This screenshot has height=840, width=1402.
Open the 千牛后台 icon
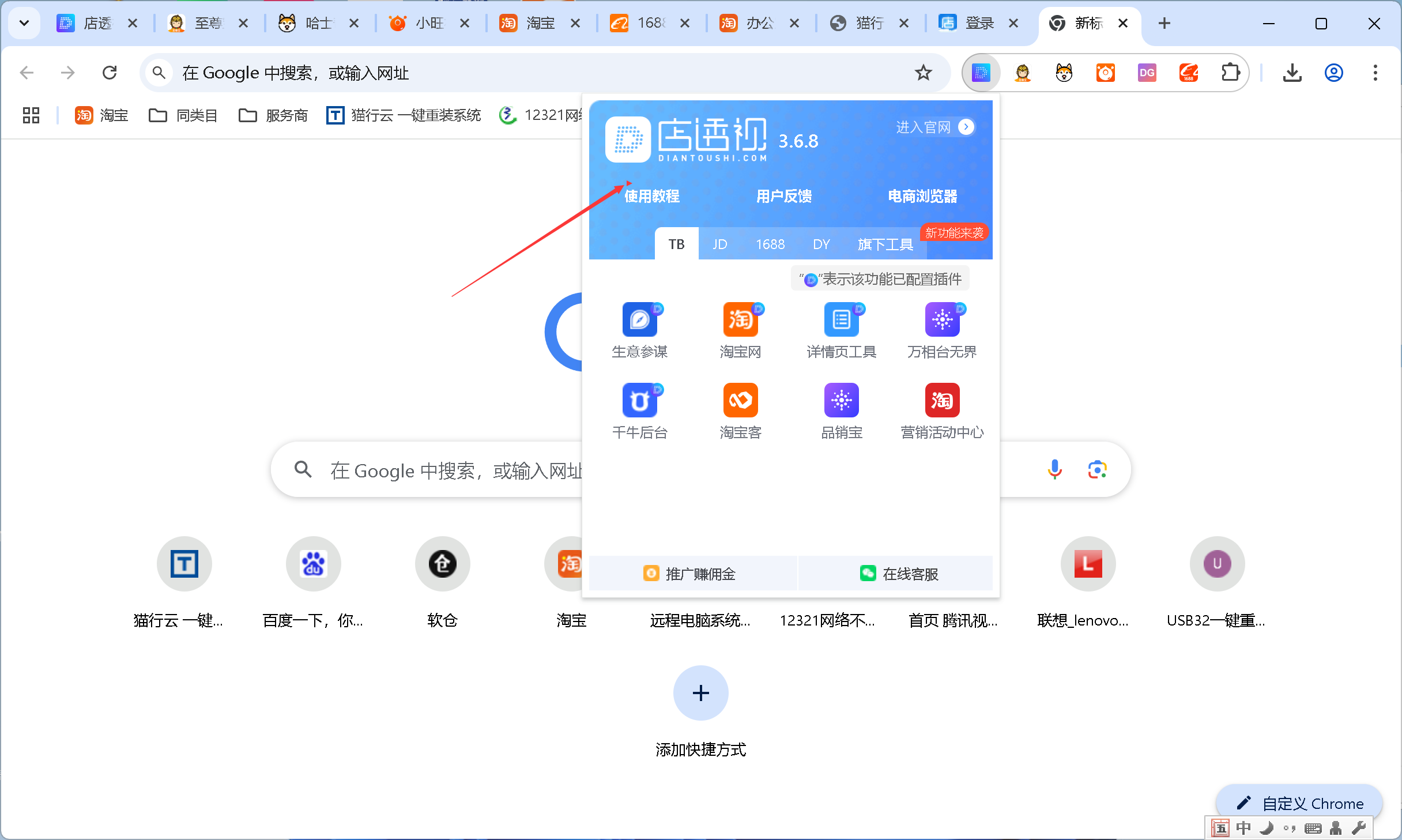[640, 400]
